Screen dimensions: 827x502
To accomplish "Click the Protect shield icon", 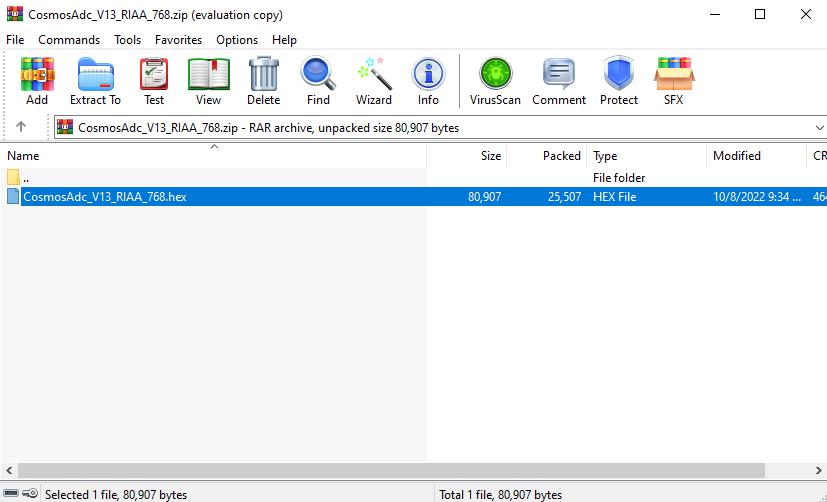I will tap(619, 74).
